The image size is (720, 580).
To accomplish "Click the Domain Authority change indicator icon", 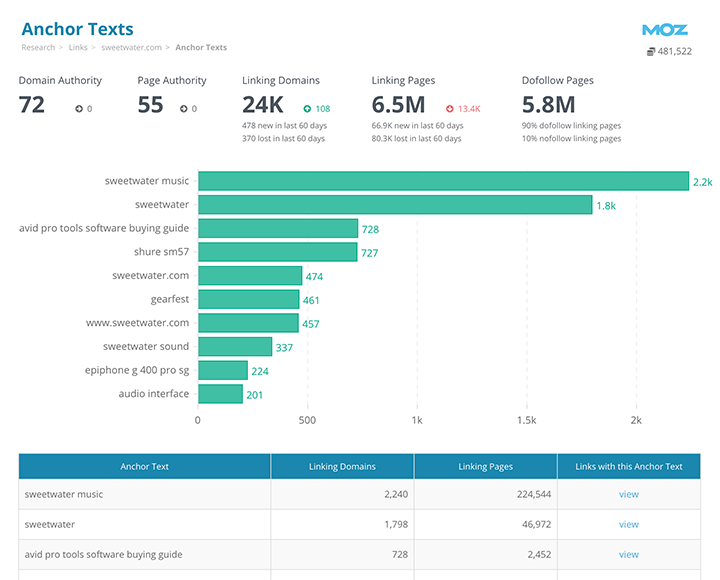I will (79, 109).
